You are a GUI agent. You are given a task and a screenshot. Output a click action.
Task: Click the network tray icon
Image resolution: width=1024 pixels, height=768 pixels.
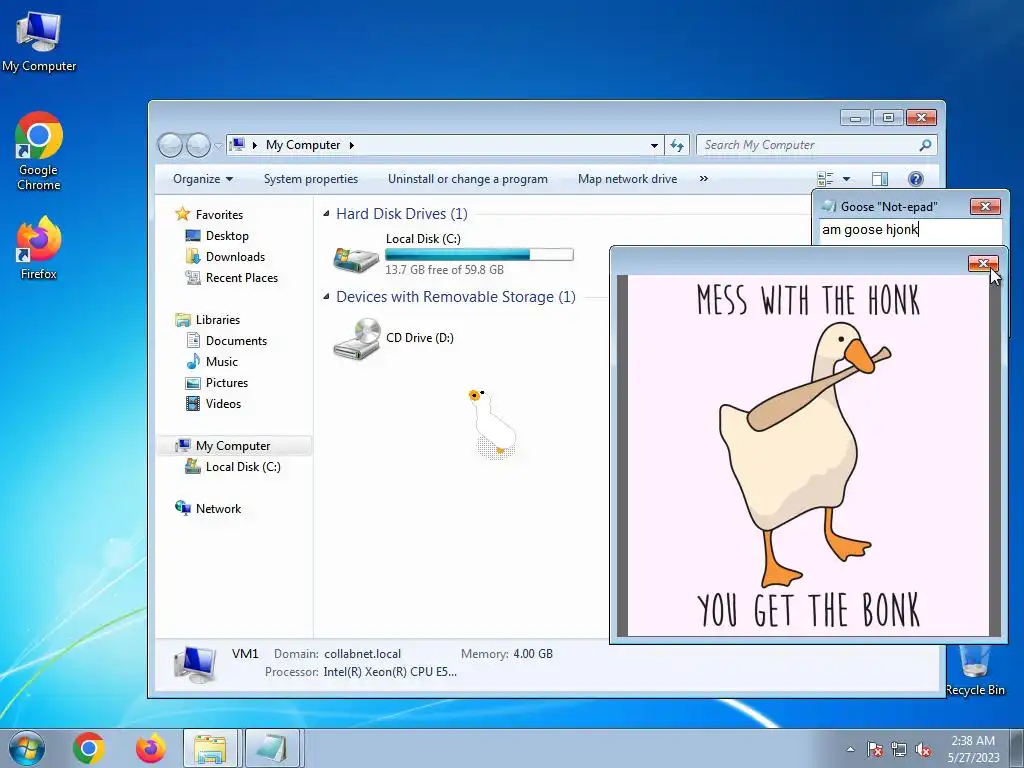[x=899, y=749]
